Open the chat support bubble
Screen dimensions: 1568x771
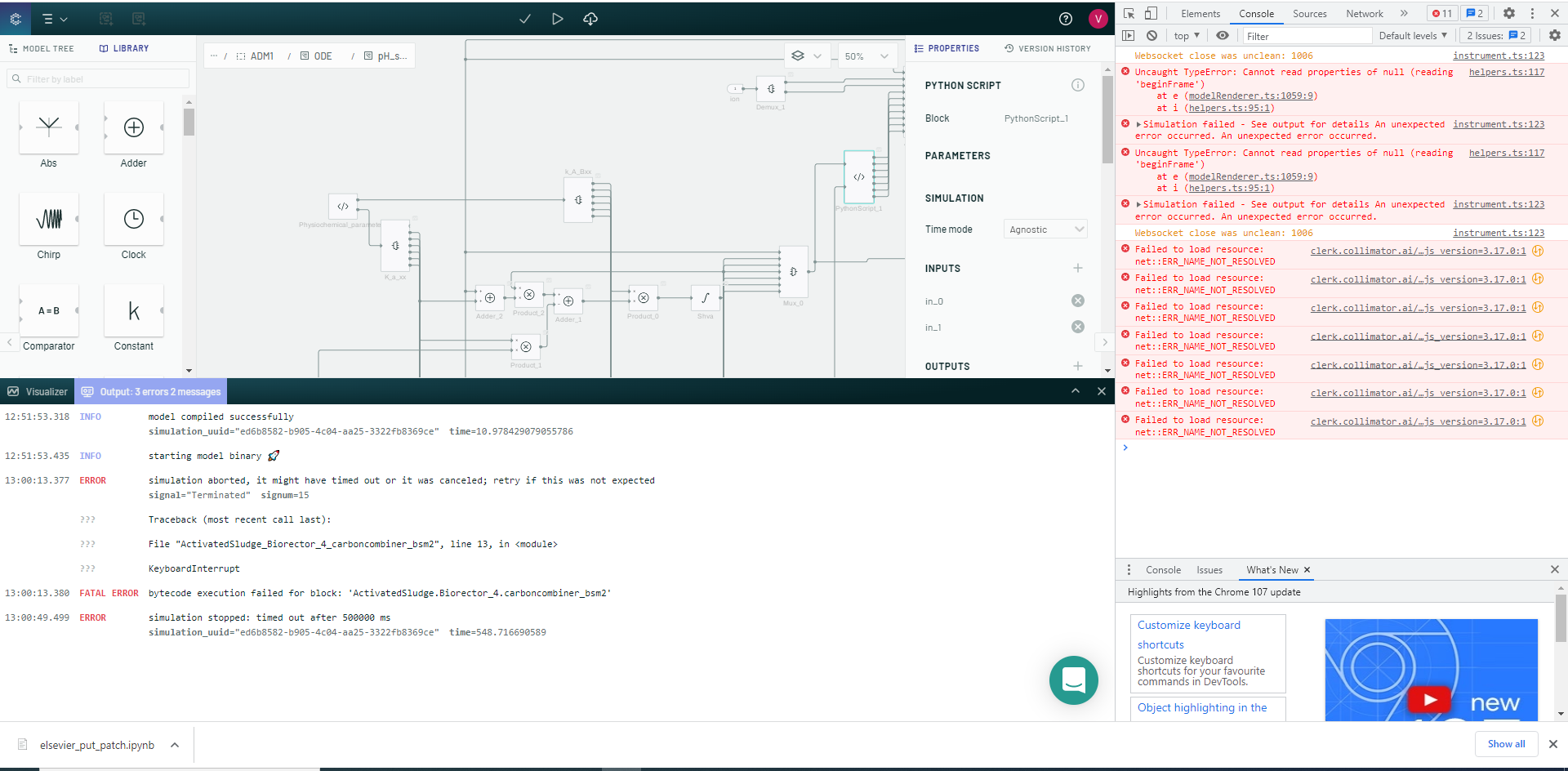coord(1074,680)
